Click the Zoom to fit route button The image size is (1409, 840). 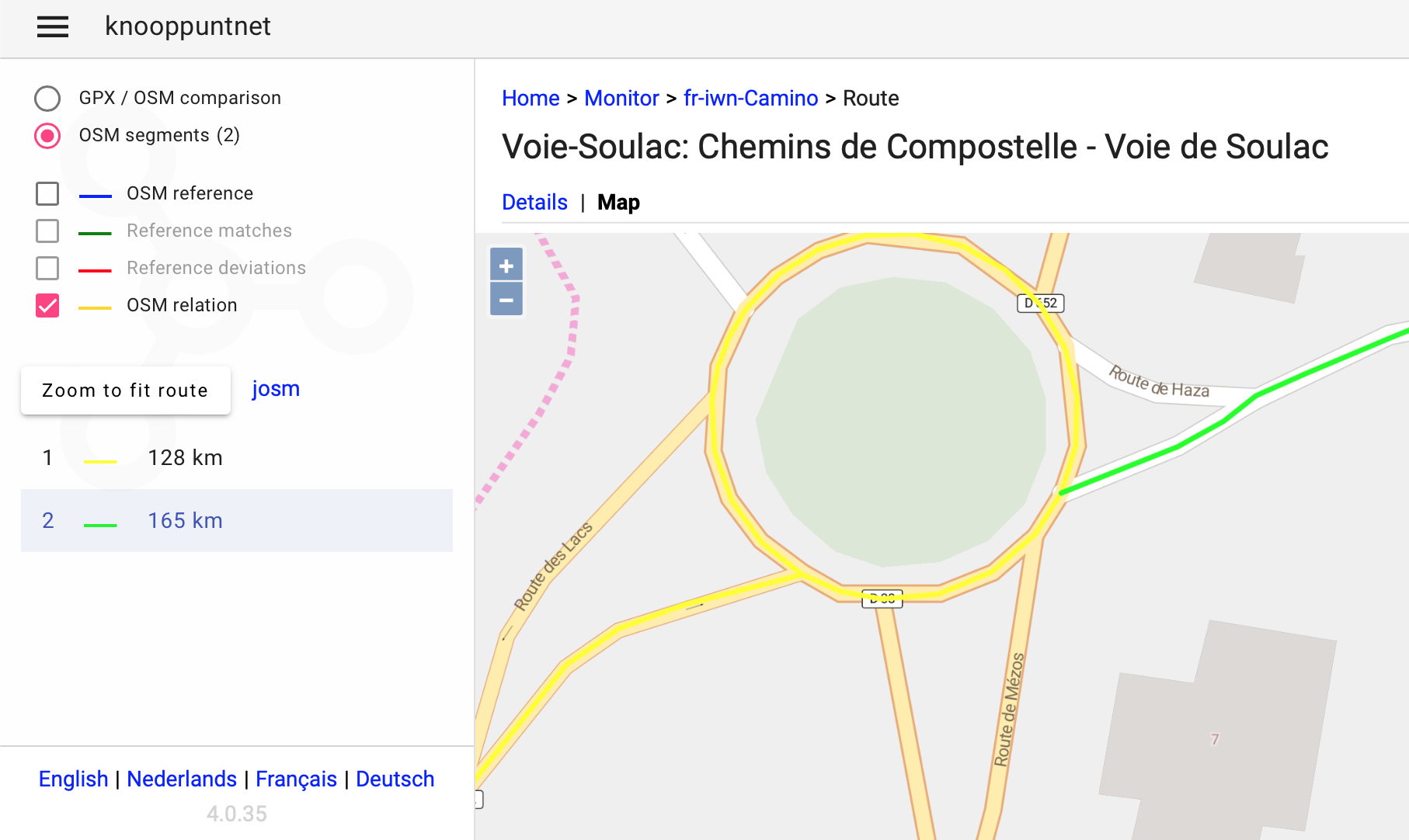[x=125, y=390]
